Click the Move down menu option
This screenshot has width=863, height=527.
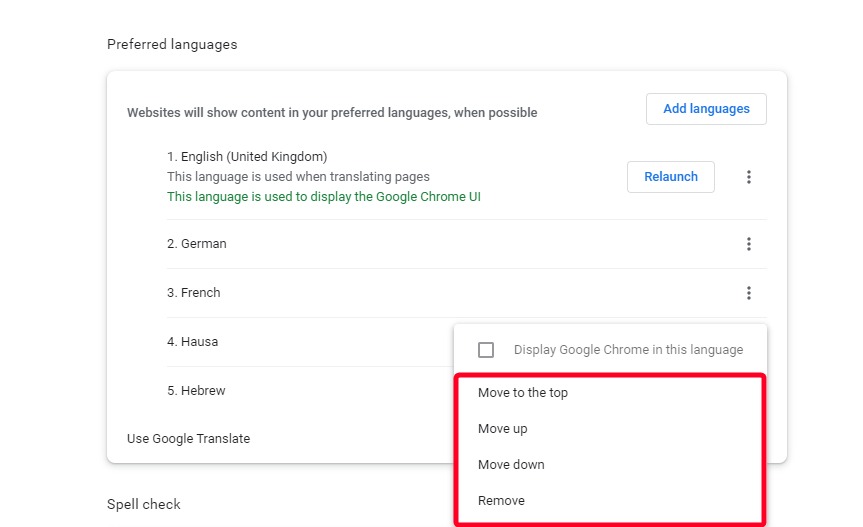pyautogui.click(x=511, y=465)
